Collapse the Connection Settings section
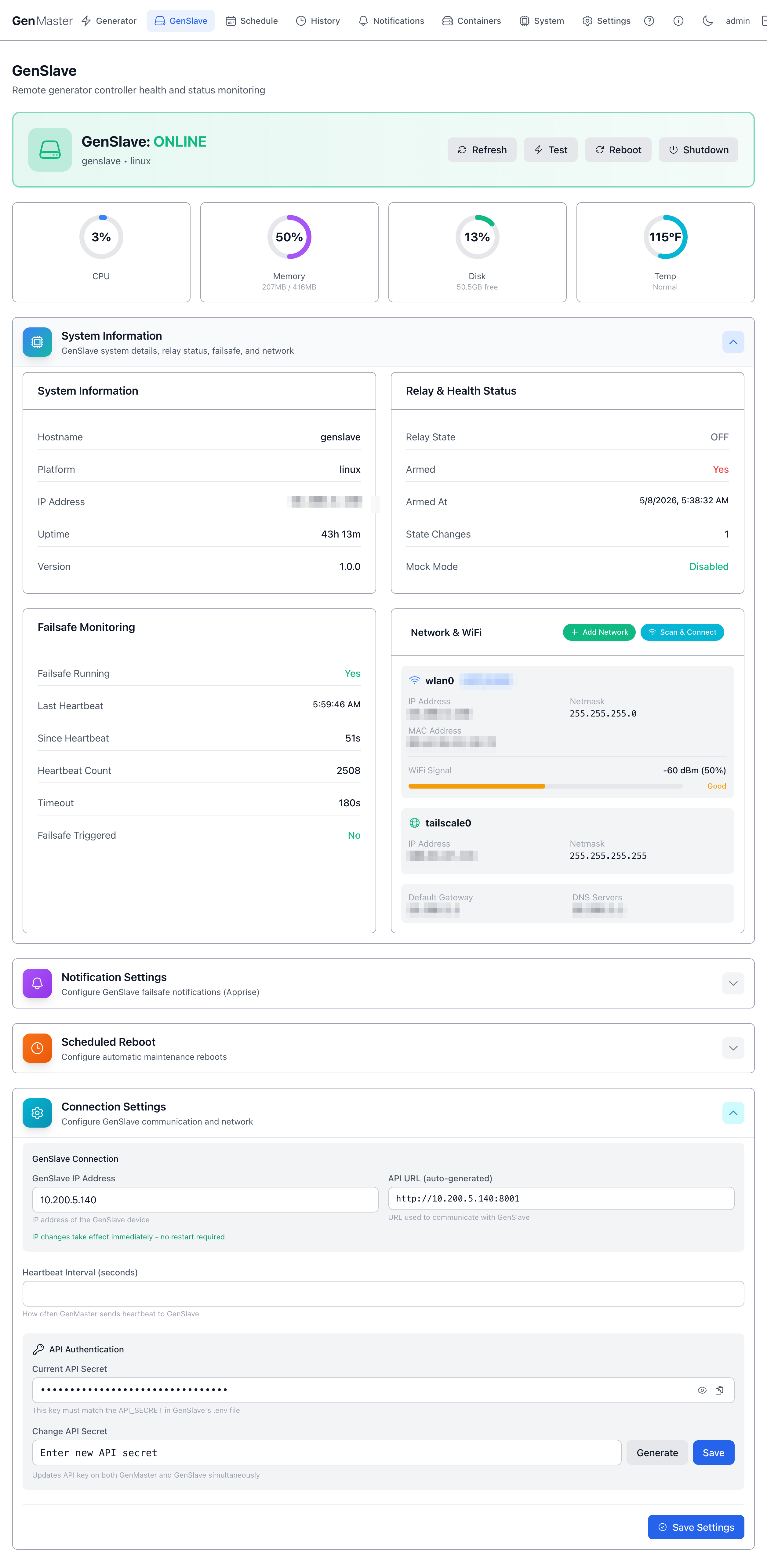 point(733,1113)
